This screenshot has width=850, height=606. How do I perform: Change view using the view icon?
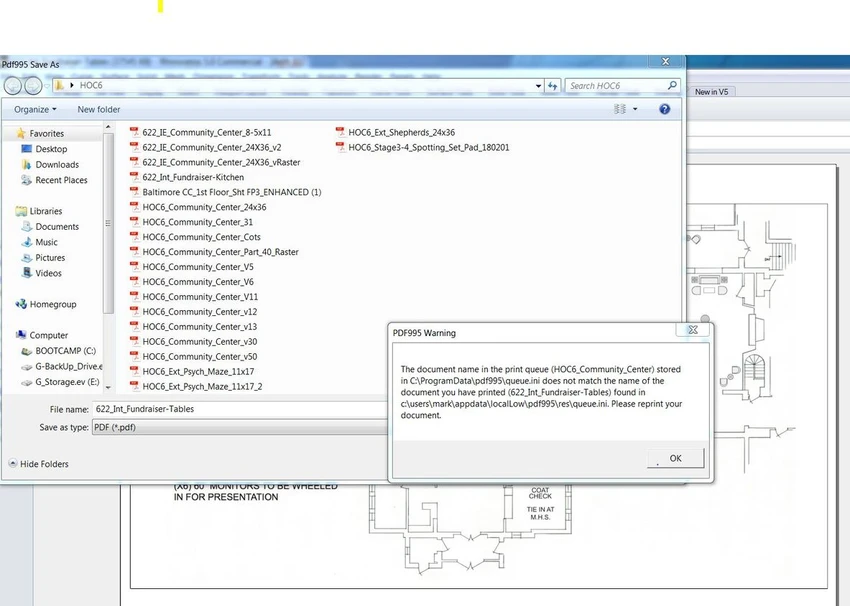pyautogui.click(x=620, y=109)
